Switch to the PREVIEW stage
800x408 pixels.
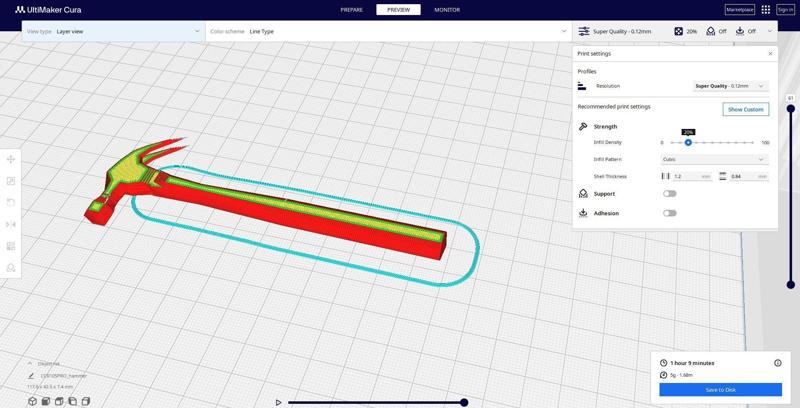(398, 10)
